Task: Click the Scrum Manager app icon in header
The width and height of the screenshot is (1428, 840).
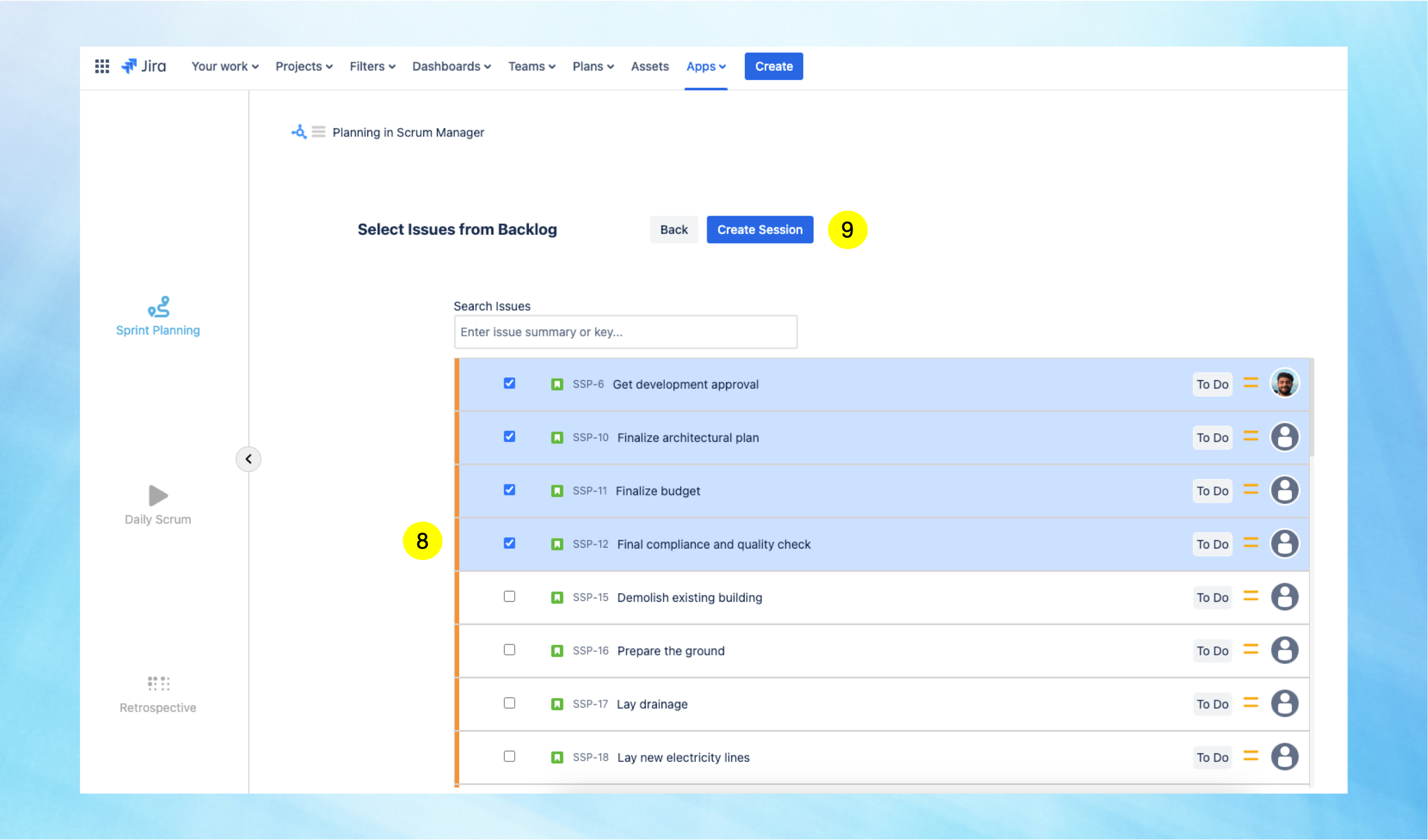Action: point(299,132)
